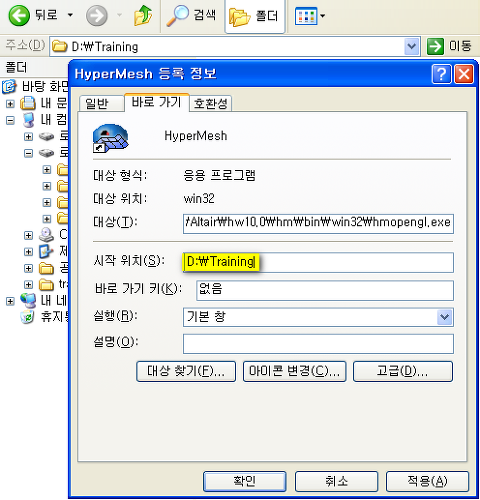Click the 대상 찾기(F)... button
480x500 pixels.
pos(186,371)
